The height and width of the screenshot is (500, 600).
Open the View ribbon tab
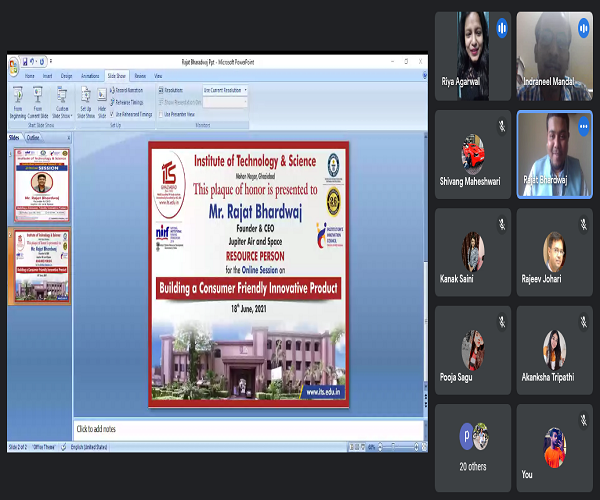(x=158, y=76)
